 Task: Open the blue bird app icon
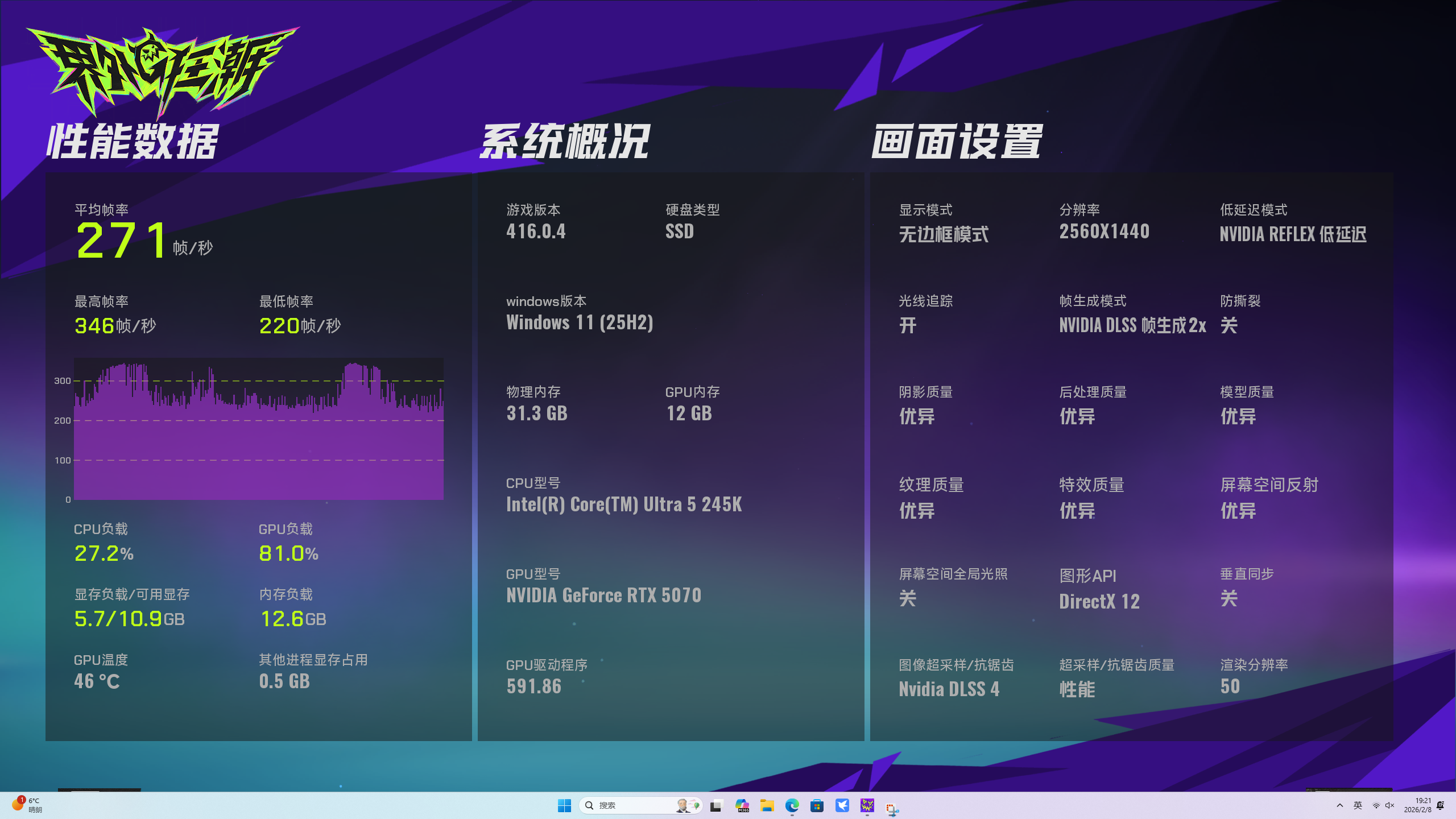point(842,805)
